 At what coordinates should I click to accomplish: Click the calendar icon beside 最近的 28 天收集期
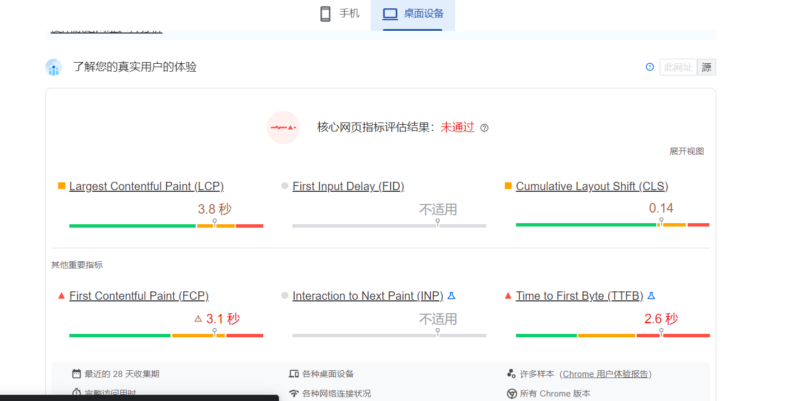[76, 373]
